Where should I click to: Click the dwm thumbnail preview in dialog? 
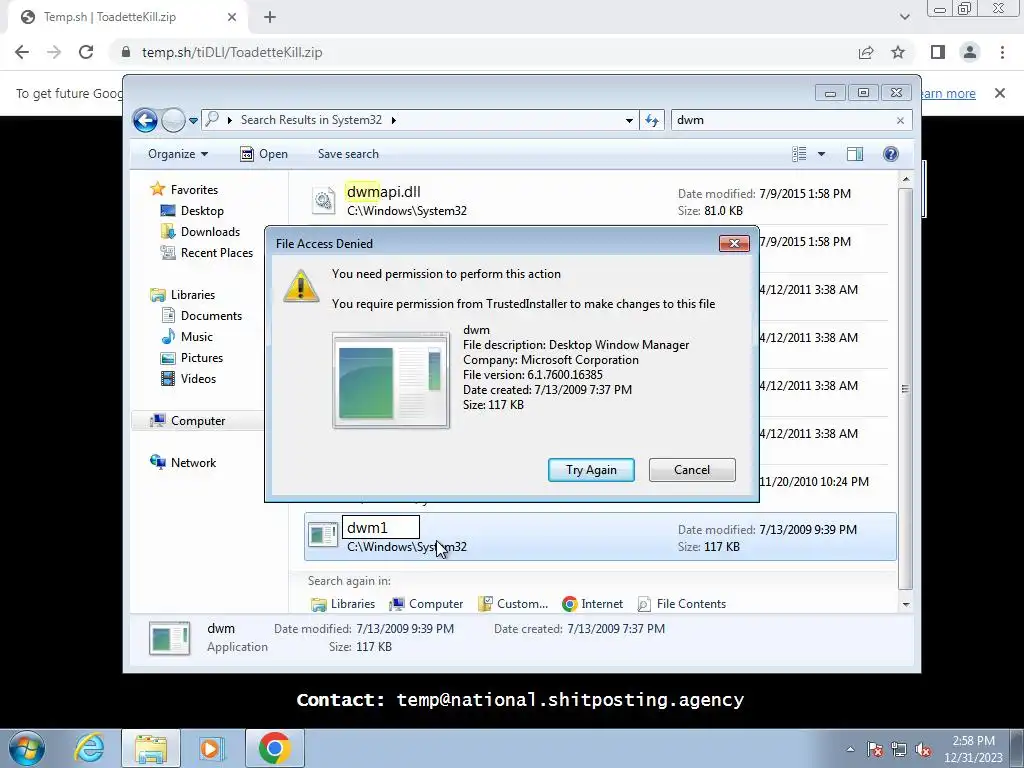click(x=391, y=380)
